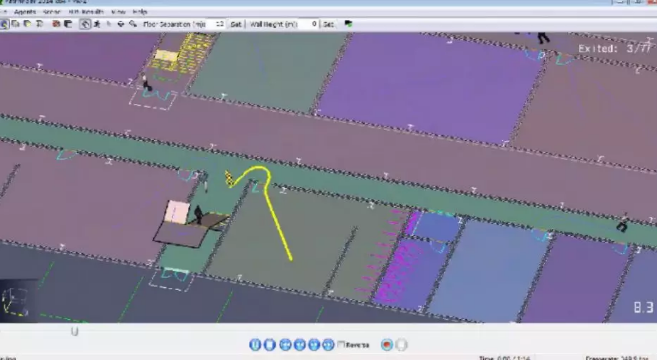Click the 8.3 time readout in the view
The height and width of the screenshot is (360, 657).
point(644,308)
